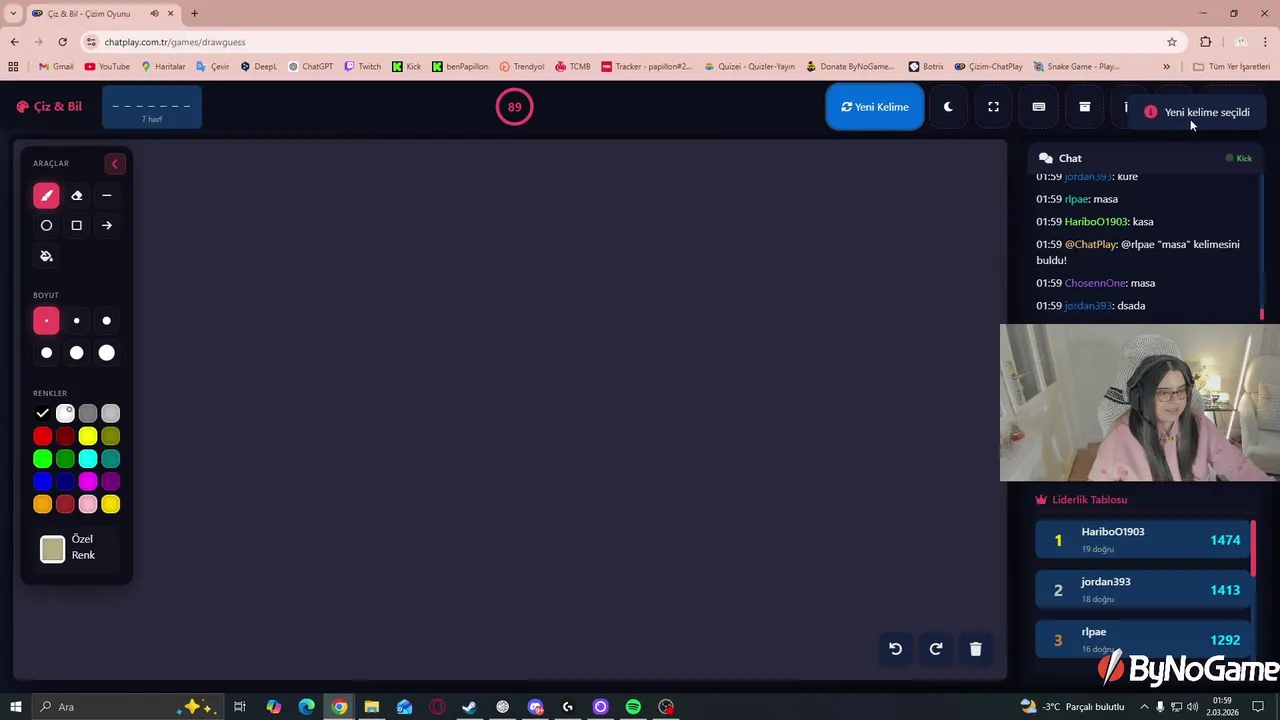The width and height of the screenshot is (1280, 720).
Task: Select the eraser tool
Action: tap(76, 196)
